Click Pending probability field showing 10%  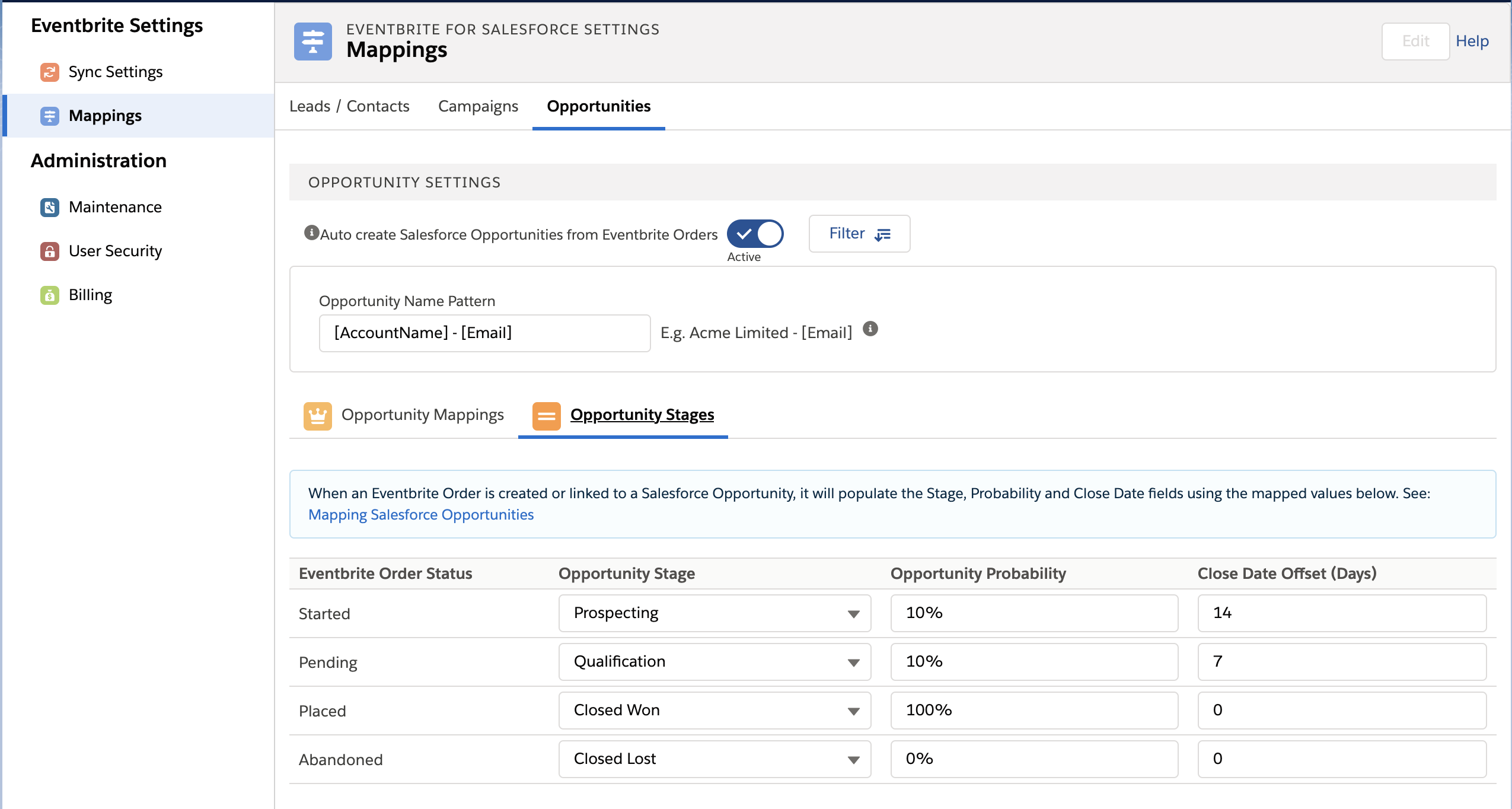pos(1034,662)
